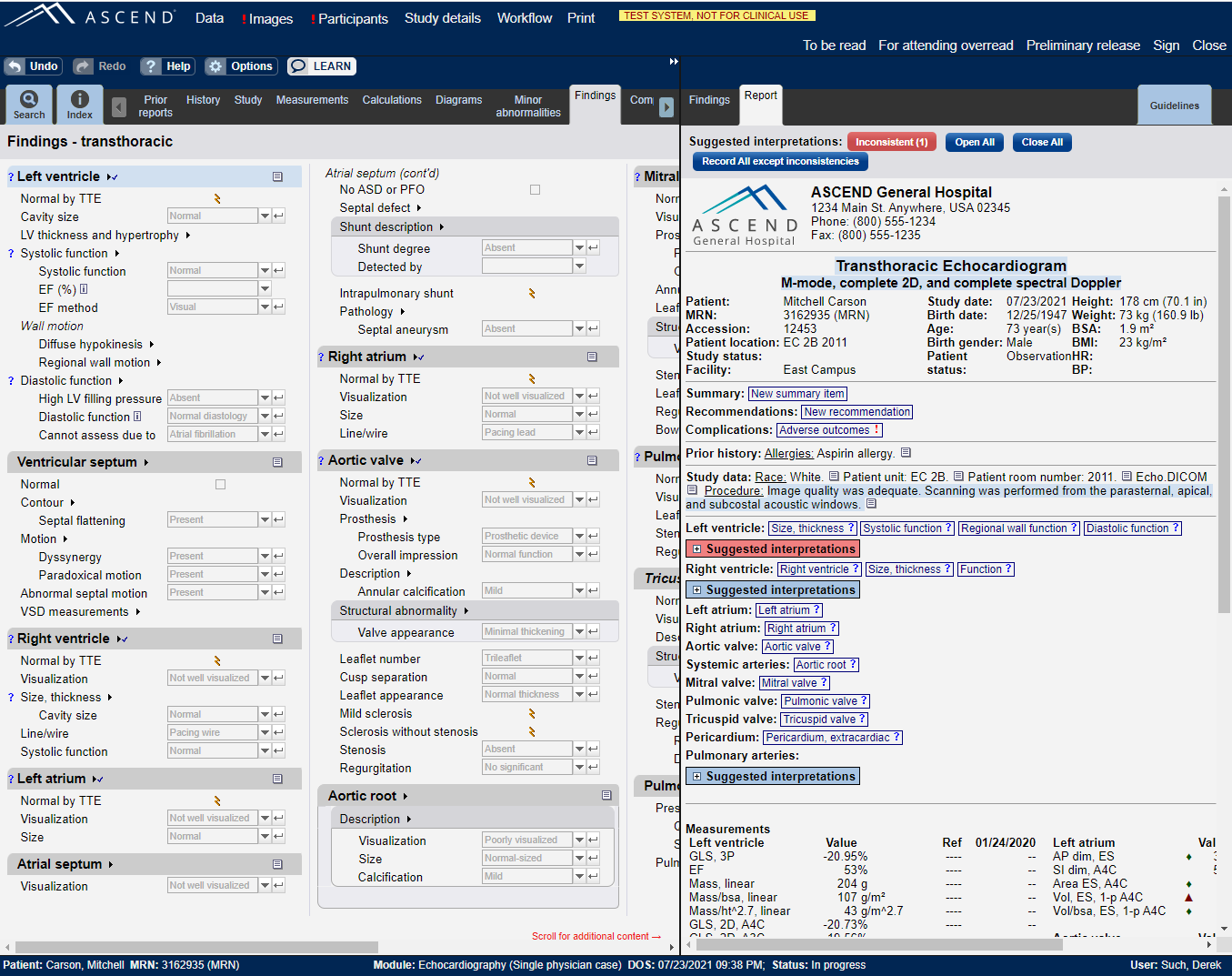1232x976 pixels.
Task: Open the Data menu
Action: point(209,18)
